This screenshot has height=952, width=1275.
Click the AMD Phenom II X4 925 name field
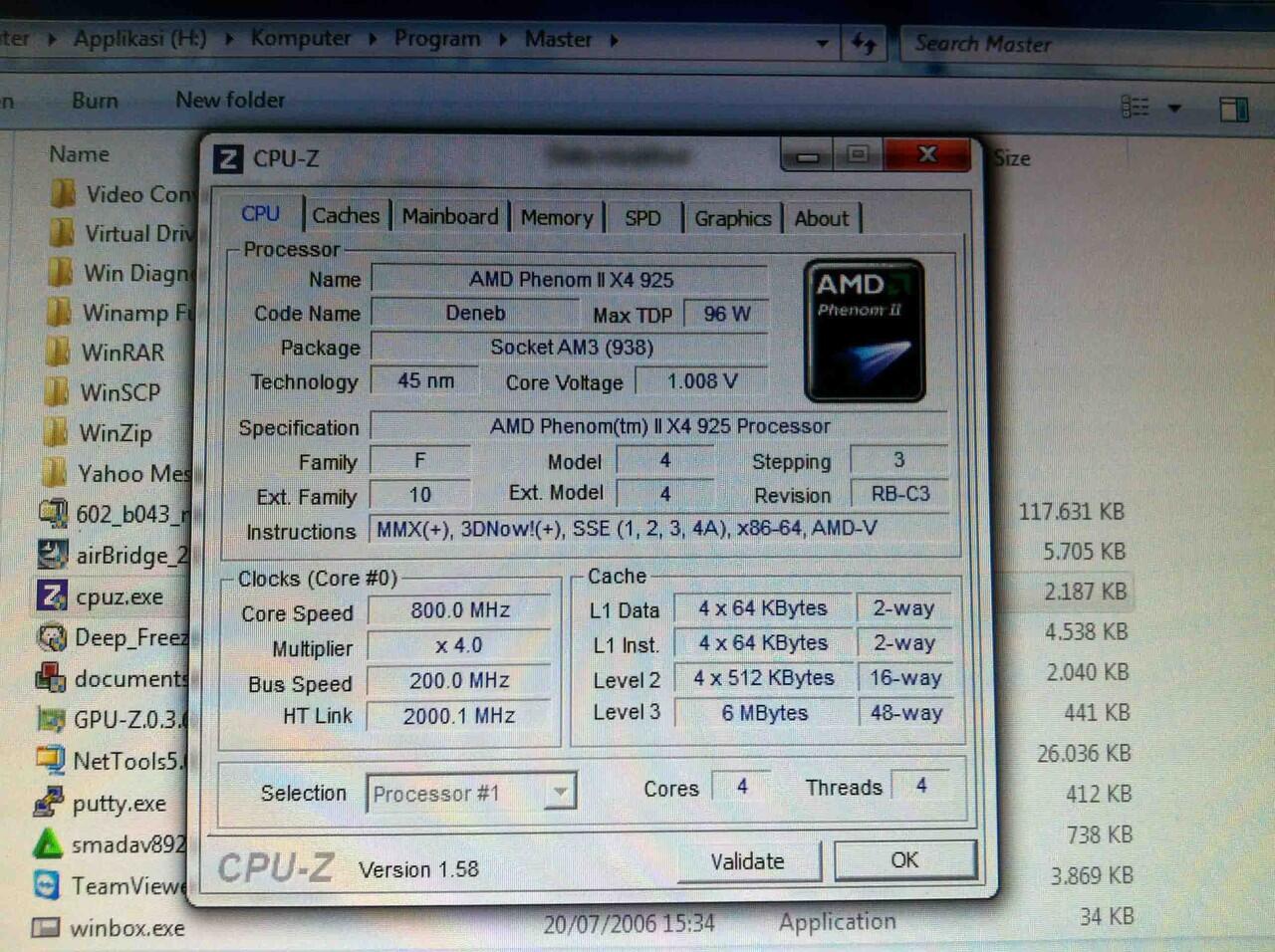(571, 280)
